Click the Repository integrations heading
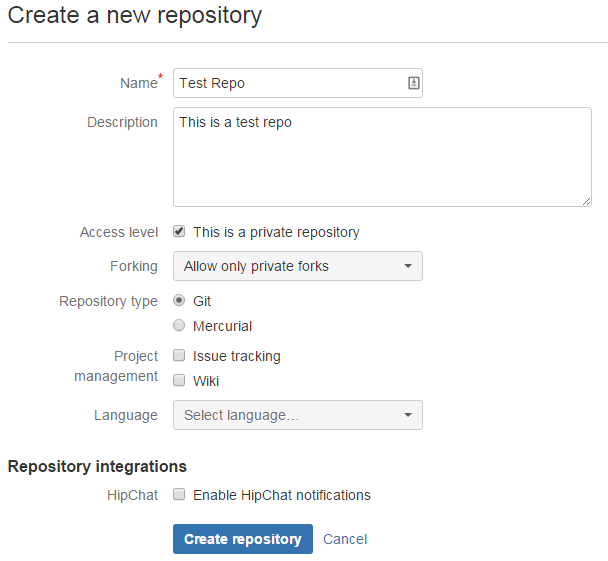This screenshot has width=608, height=561. [97, 466]
